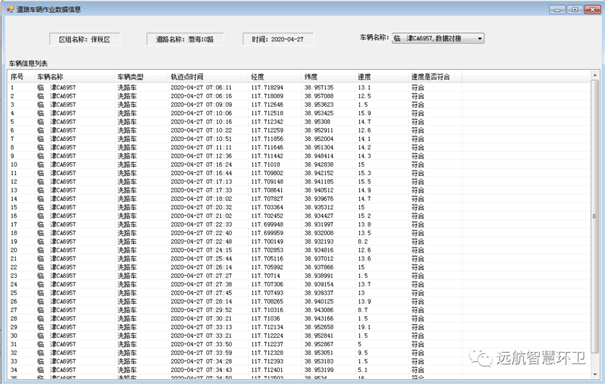Viewport: 605px width, 384px height.
Task: Sort by the 速度 column header
Action: pyautogui.click(x=382, y=77)
